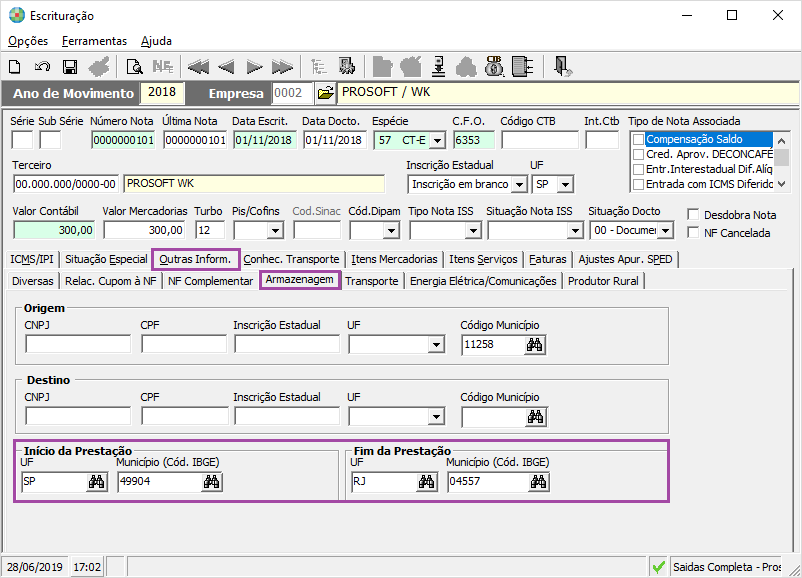Click binoculars next to Origem Código Município
Image resolution: width=802 pixels, height=578 pixels.
coord(535,345)
